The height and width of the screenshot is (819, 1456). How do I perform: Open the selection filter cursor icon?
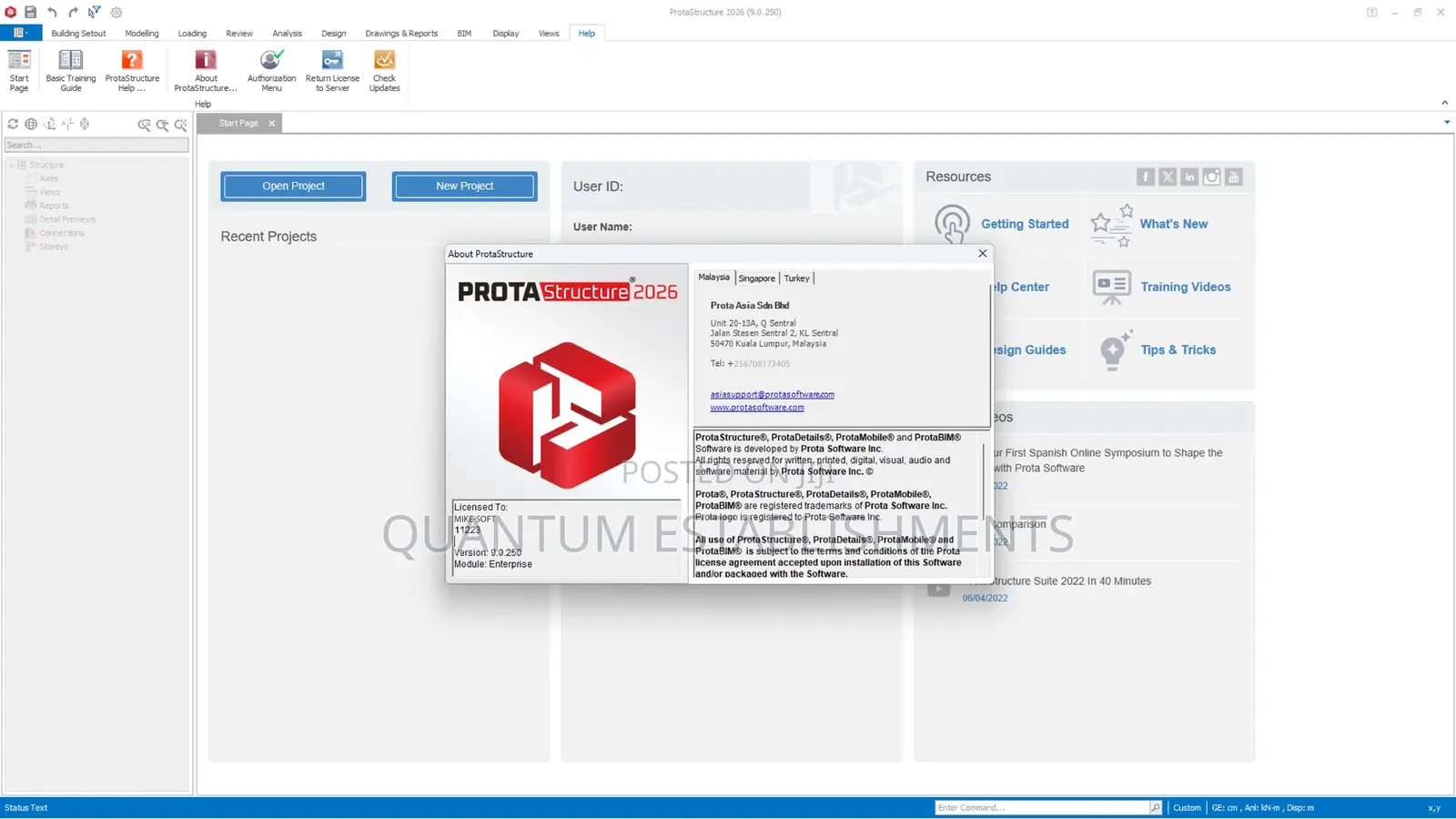click(94, 12)
